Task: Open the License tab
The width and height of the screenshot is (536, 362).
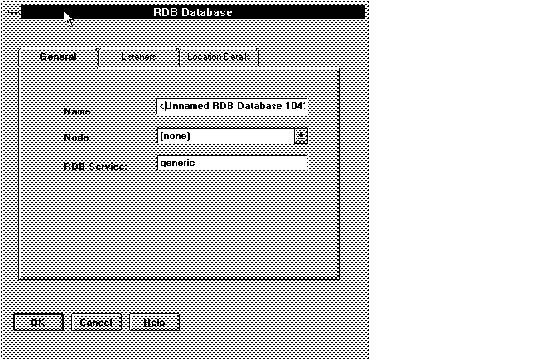Action: point(138,57)
